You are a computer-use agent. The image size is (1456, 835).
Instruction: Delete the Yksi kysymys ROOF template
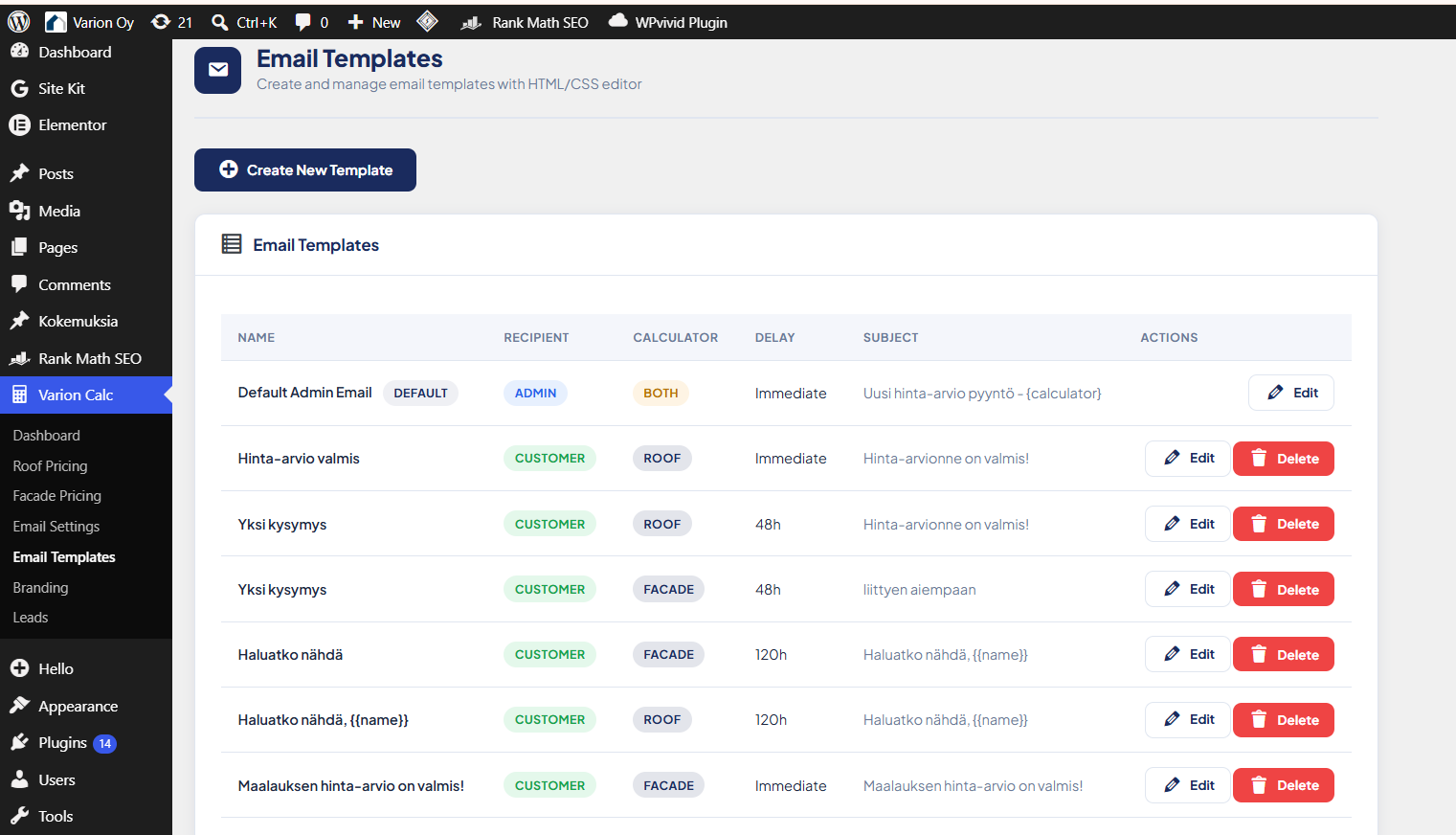click(1284, 524)
